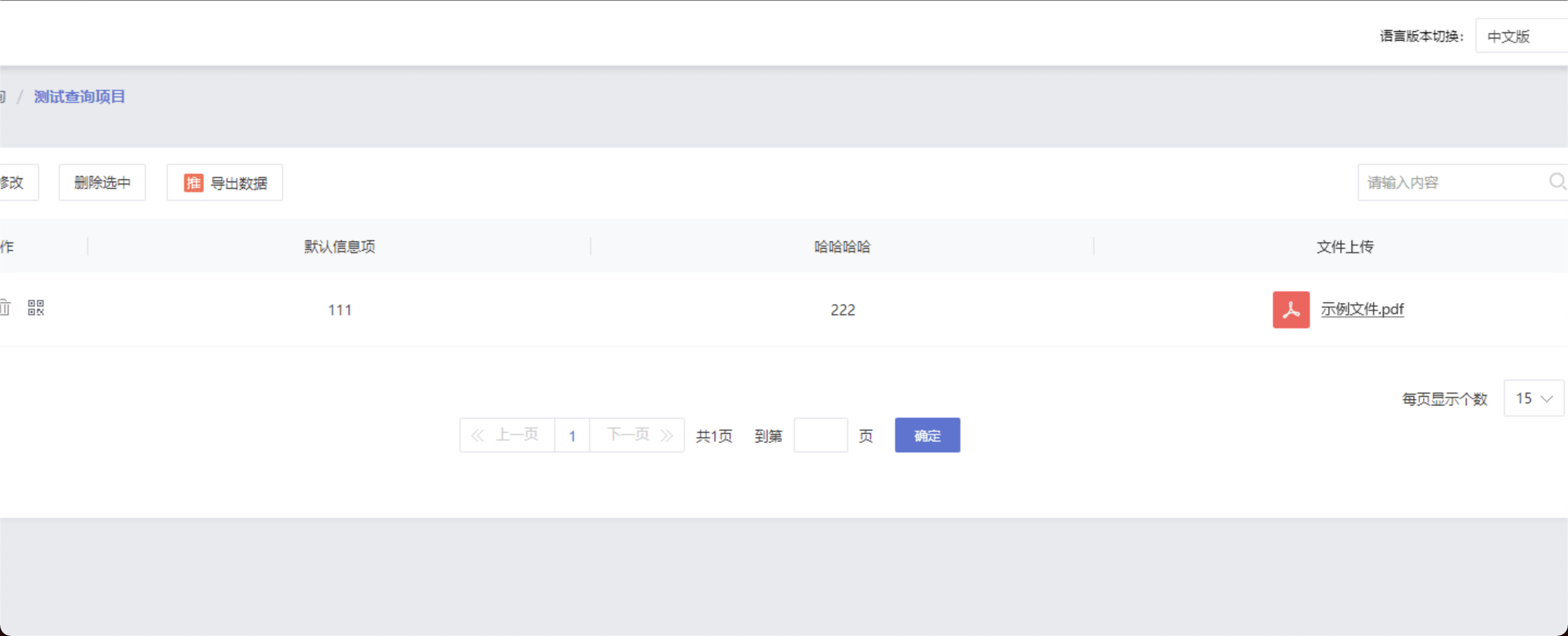Open the 测试查询项目 breadcrumb

coord(79,96)
